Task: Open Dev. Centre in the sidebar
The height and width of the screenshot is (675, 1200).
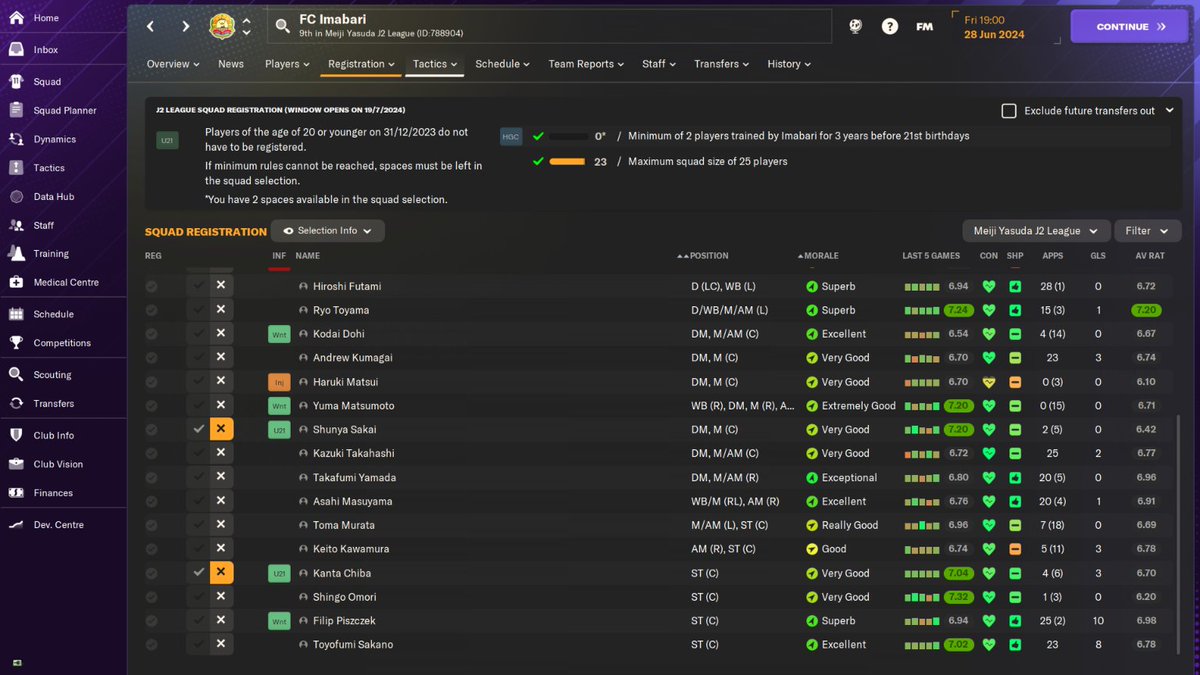Action: click(x=58, y=525)
